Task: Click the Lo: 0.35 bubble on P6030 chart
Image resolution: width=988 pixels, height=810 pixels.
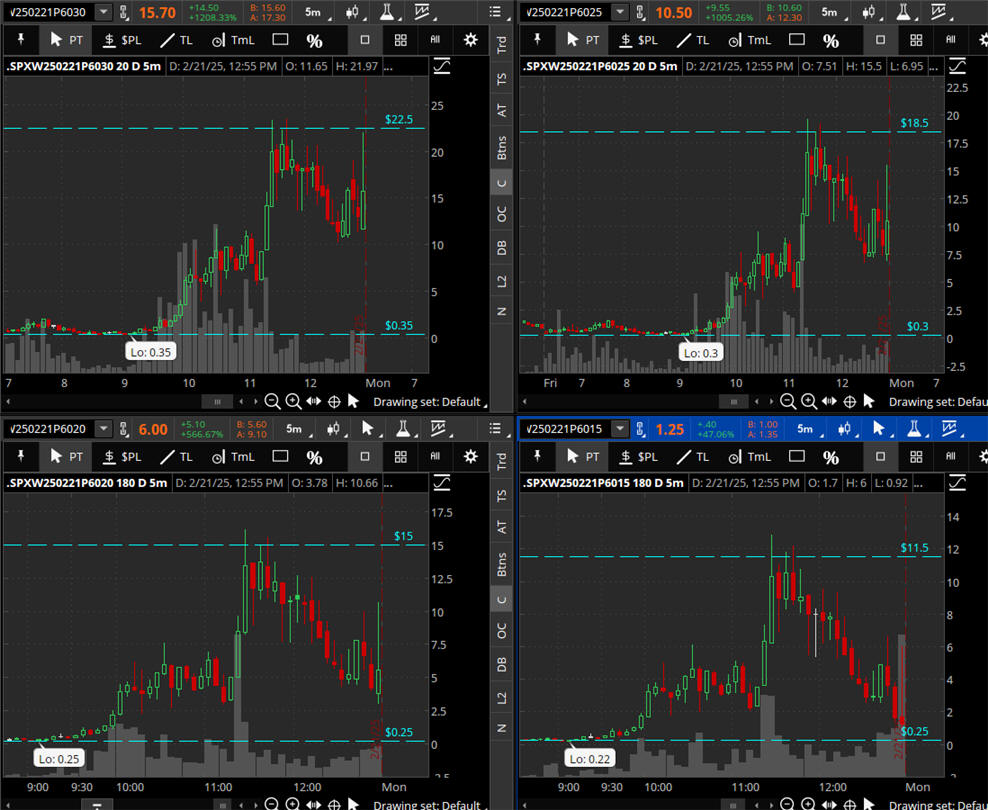Action: pyautogui.click(x=151, y=351)
